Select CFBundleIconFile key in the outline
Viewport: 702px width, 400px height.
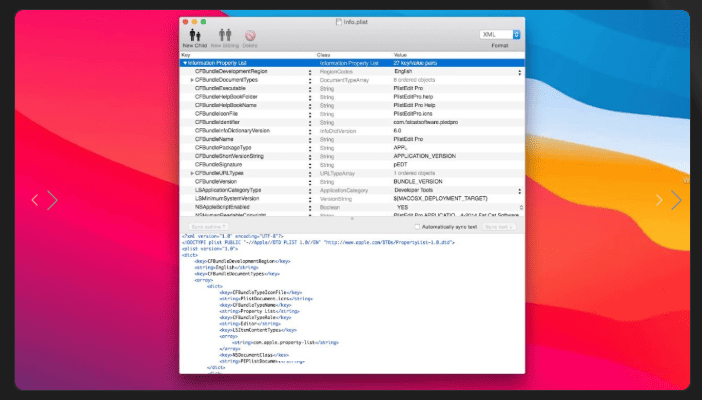(x=216, y=114)
